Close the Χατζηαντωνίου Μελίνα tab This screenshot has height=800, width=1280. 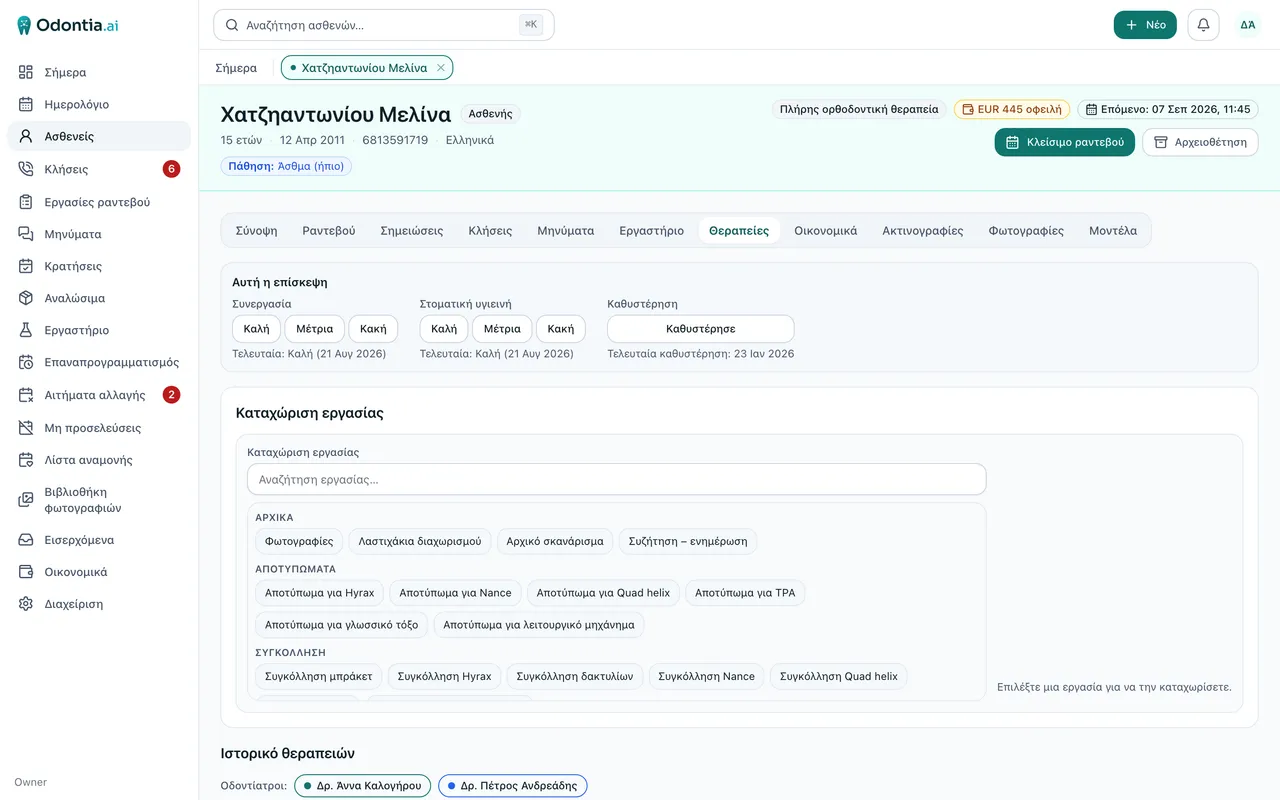click(x=441, y=68)
